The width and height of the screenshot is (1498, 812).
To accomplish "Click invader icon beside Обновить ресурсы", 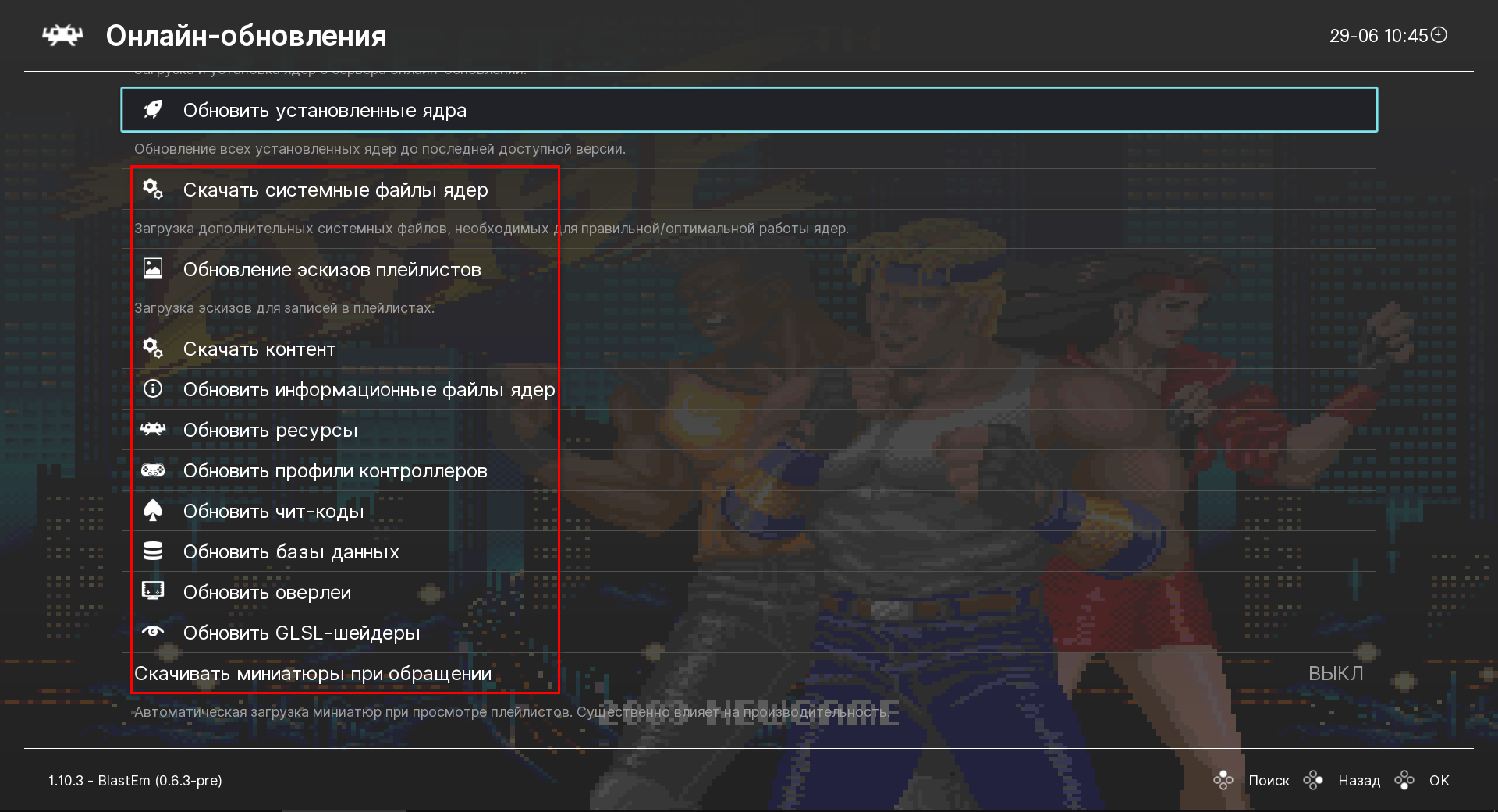I will point(153,429).
